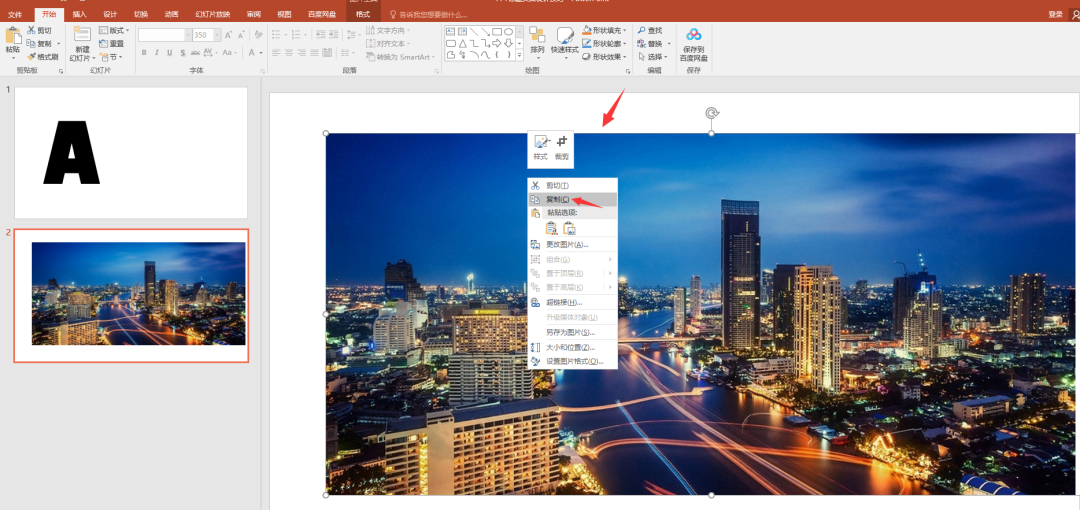Select 另存为图片(S) in context menu
Viewport: 1080px width, 510px height.
569,332
